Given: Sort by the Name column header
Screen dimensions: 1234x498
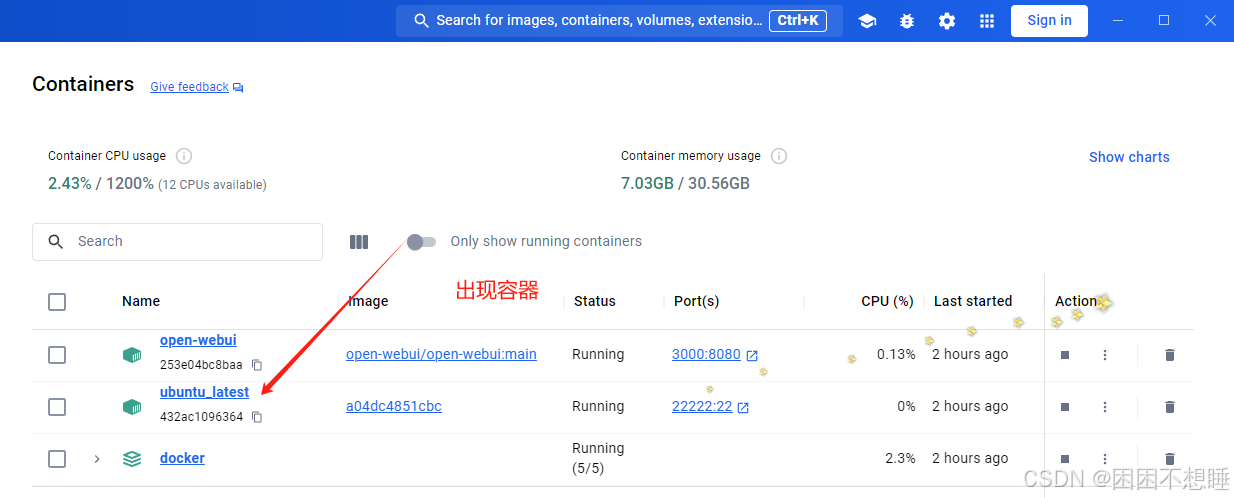Looking at the screenshot, I should pyautogui.click(x=141, y=301).
